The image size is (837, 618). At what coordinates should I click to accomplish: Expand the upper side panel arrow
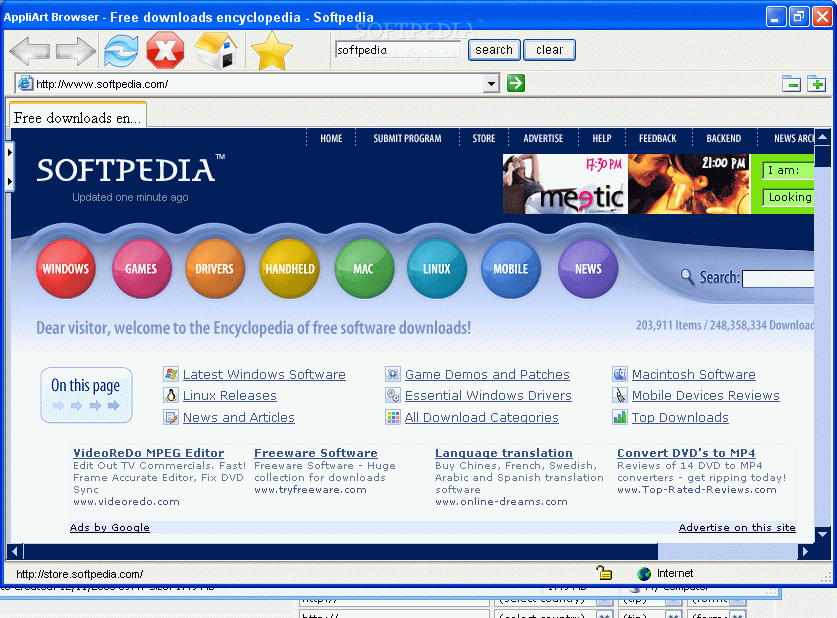pyautogui.click(x=9, y=153)
